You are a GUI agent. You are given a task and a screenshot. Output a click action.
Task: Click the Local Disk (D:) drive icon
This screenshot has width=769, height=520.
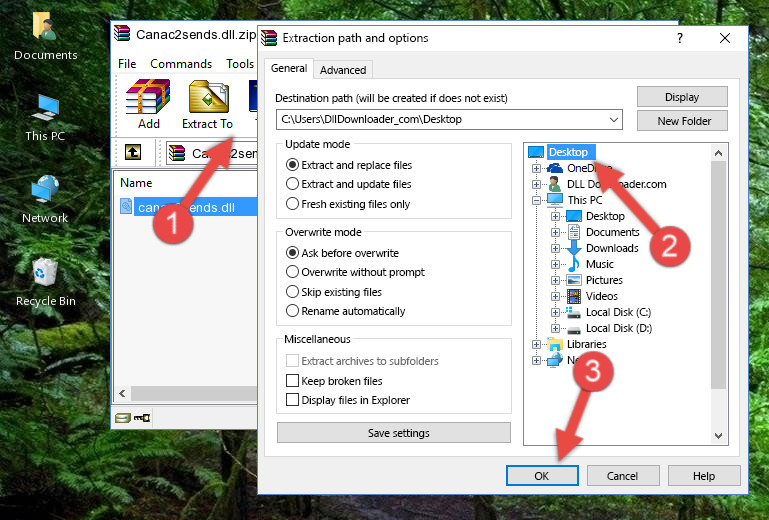573,329
